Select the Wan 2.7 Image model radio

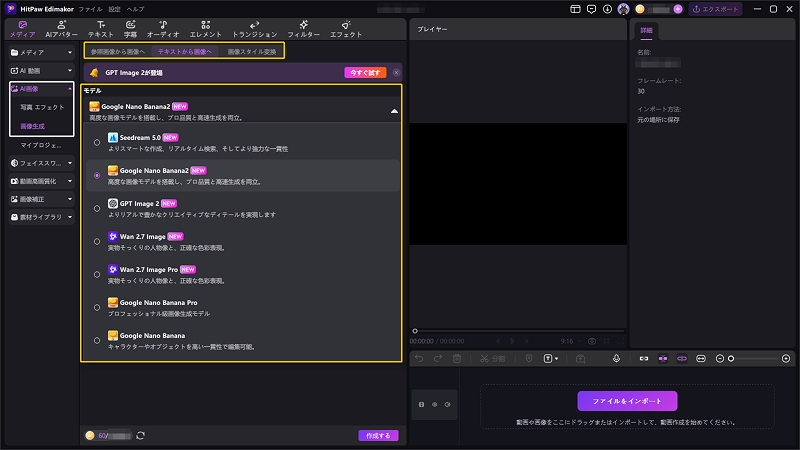pos(97,242)
